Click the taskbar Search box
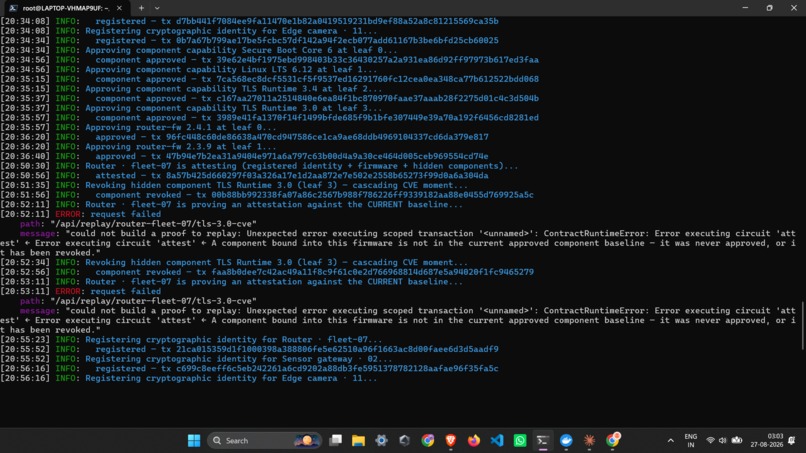The image size is (806, 453). point(265,441)
